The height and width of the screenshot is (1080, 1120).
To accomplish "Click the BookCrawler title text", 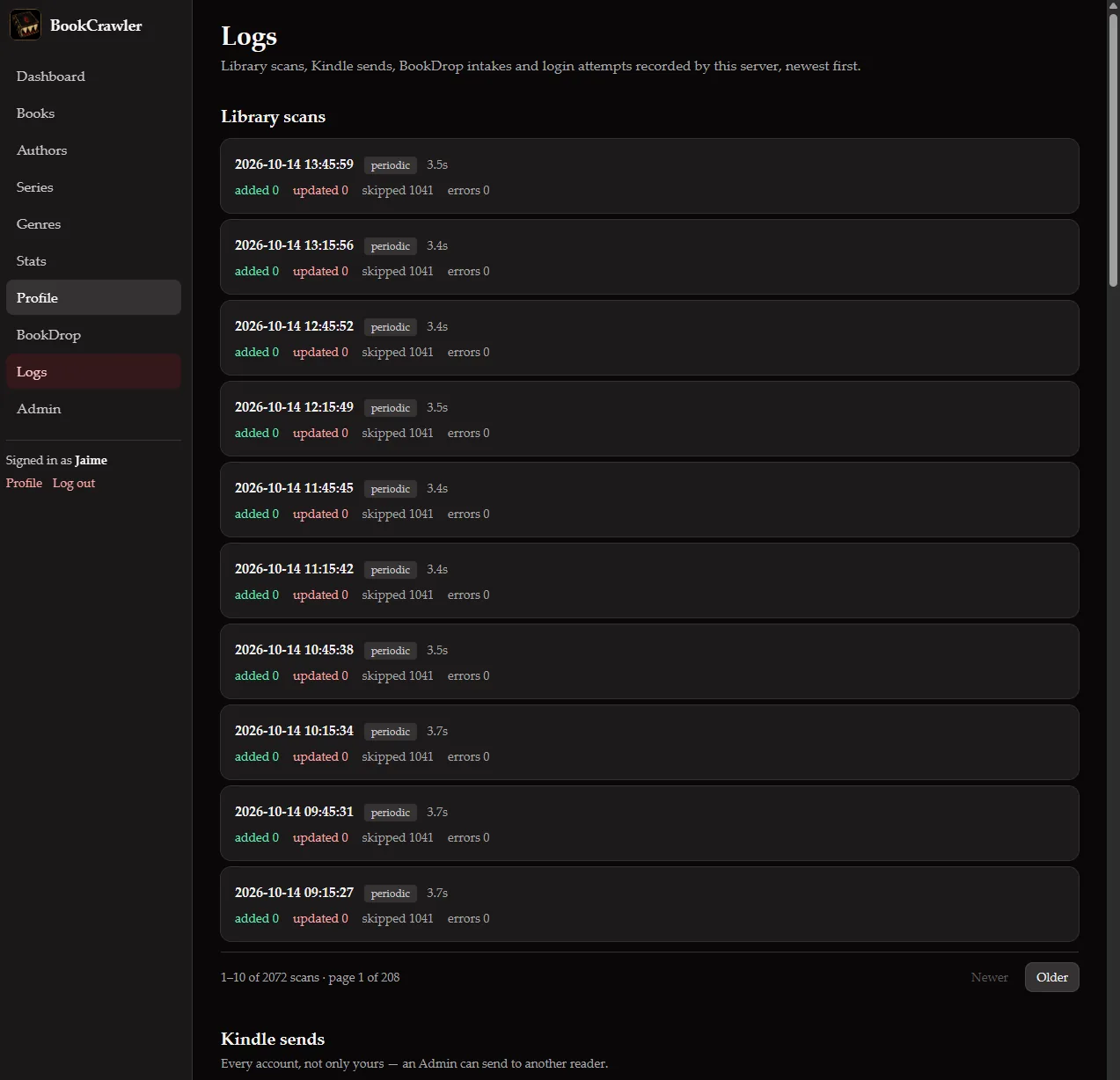I will click(96, 26).
